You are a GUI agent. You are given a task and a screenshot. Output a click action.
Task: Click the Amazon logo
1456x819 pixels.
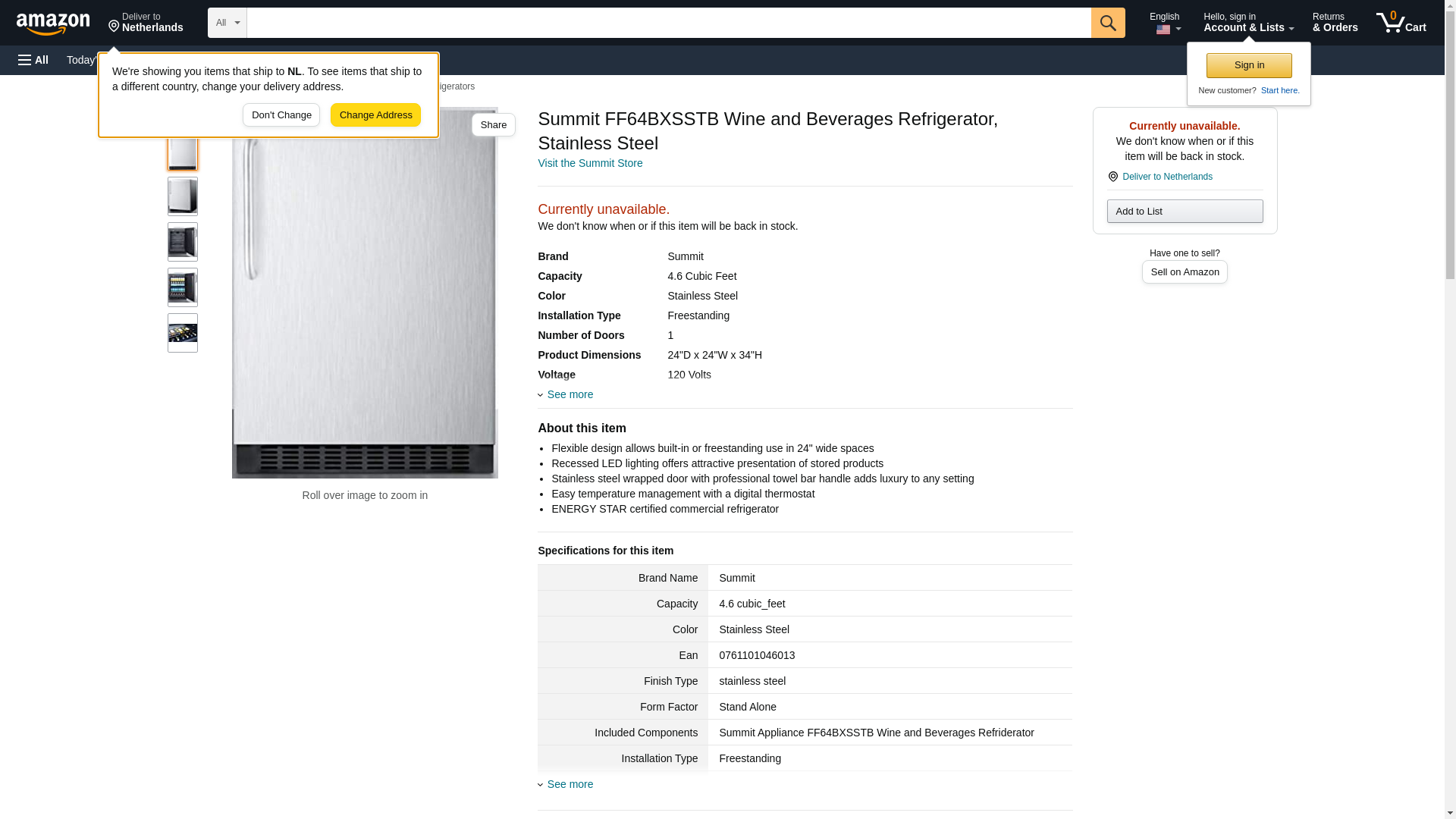[53, 24]
